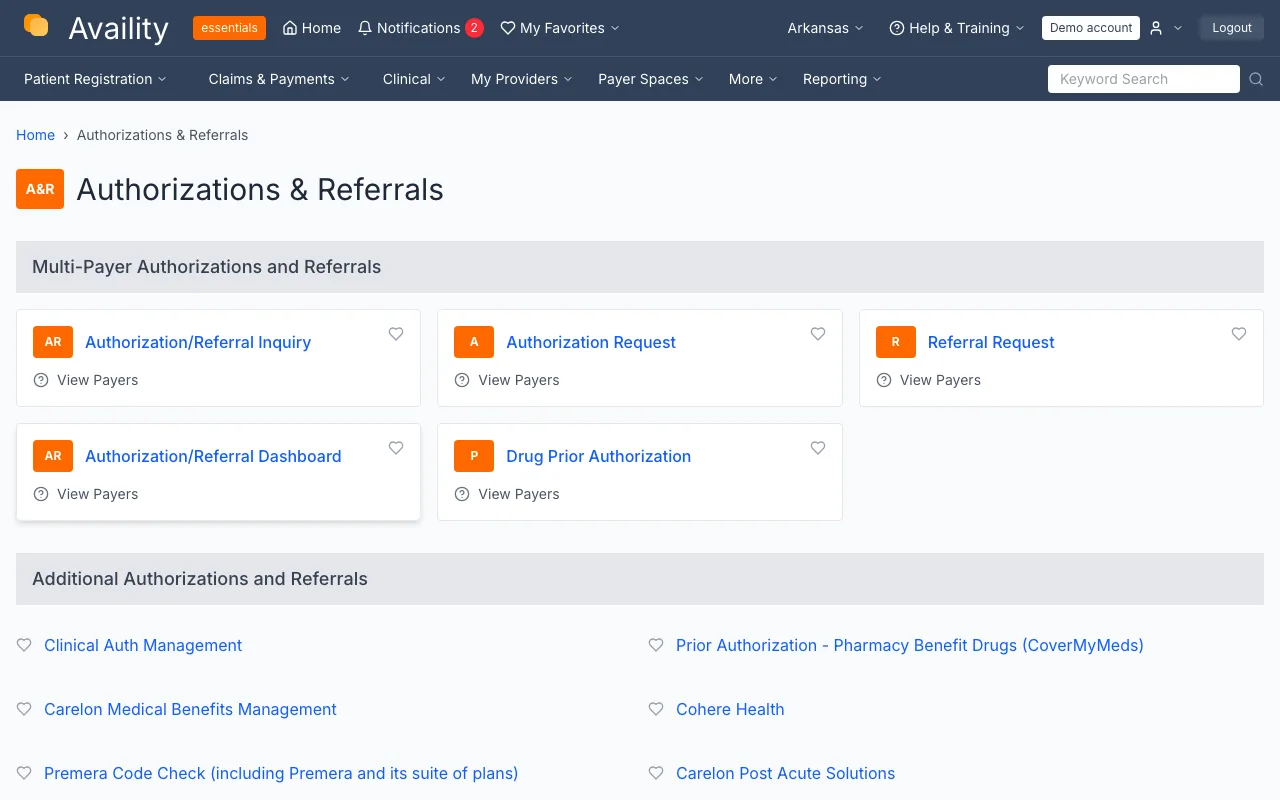Open the Claims & Payments menu
The image size is (1280, 800).
279,79
